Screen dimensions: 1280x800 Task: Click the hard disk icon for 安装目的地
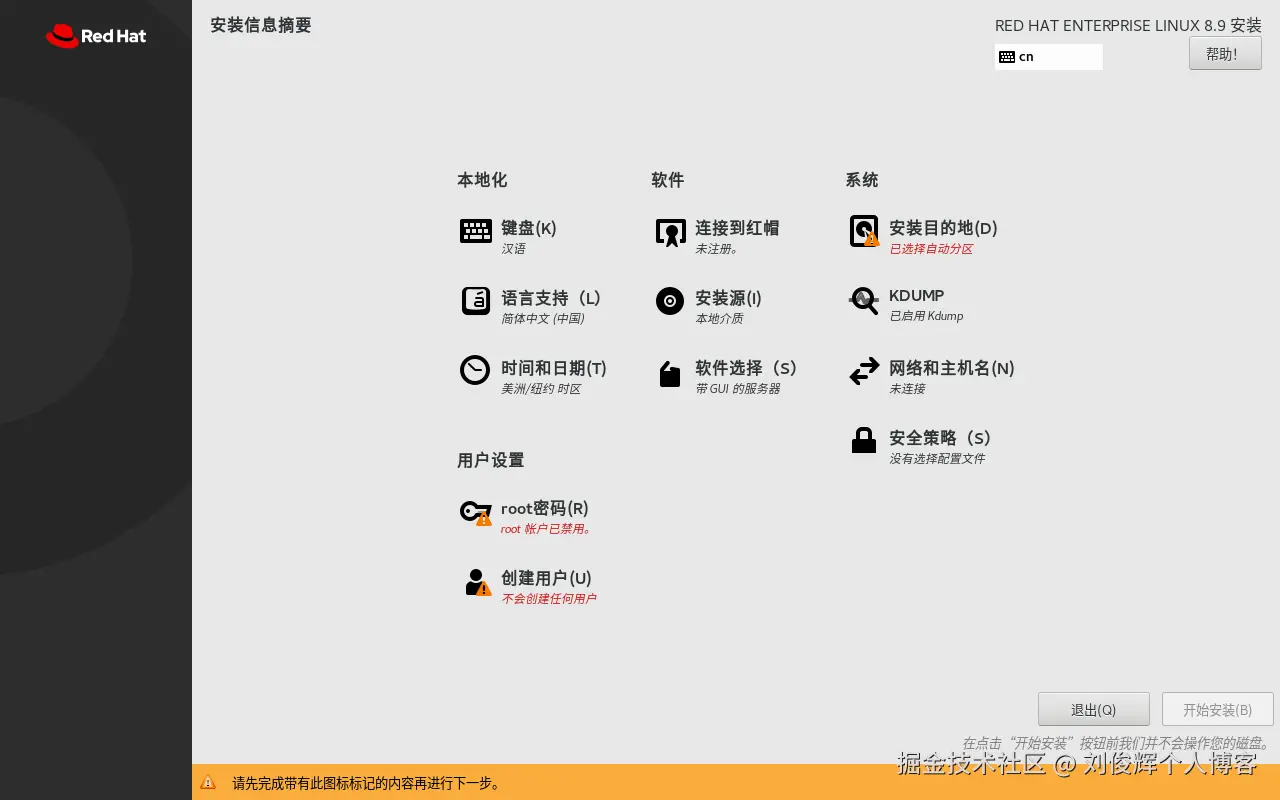(864, 231)
